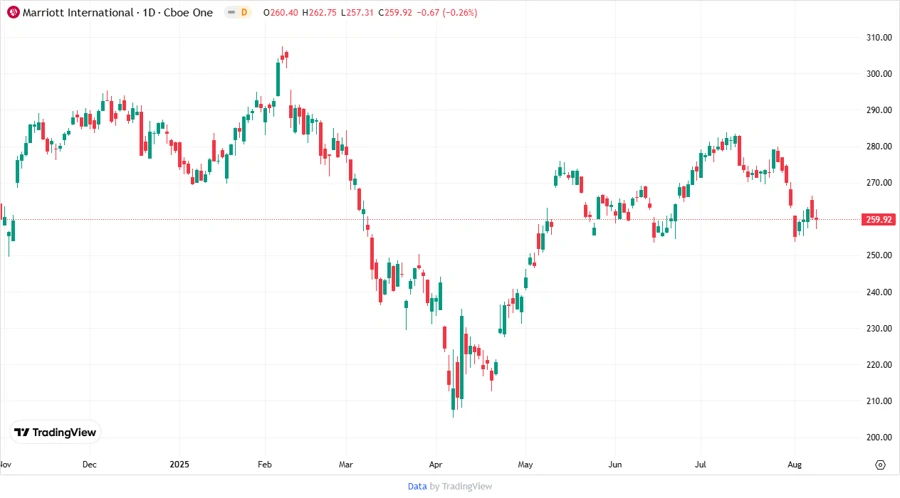Click the close value C259.92
The width and height of the screenshot is (900, 498).
tap(395, 13)
